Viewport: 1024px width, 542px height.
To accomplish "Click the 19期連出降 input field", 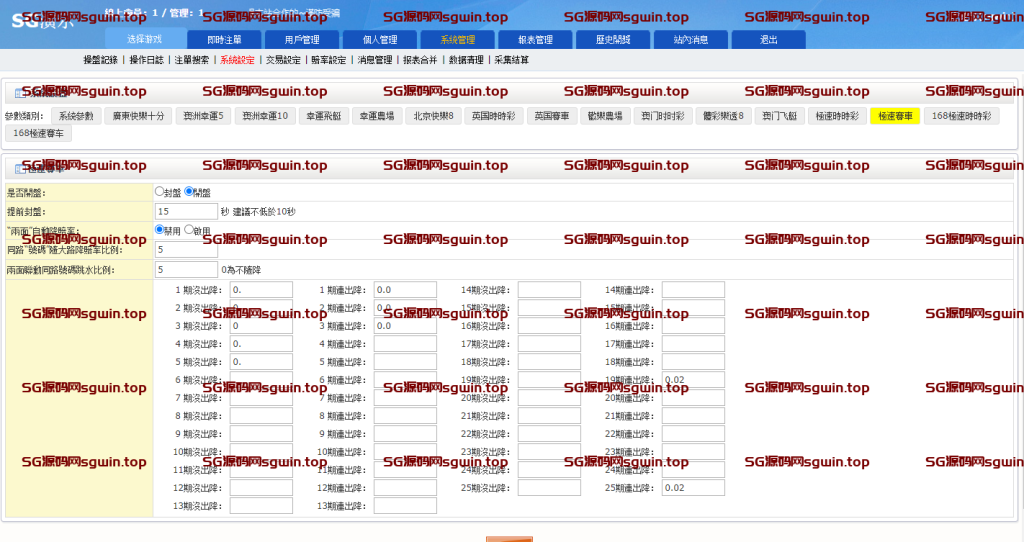I will (x=694, y=380).
